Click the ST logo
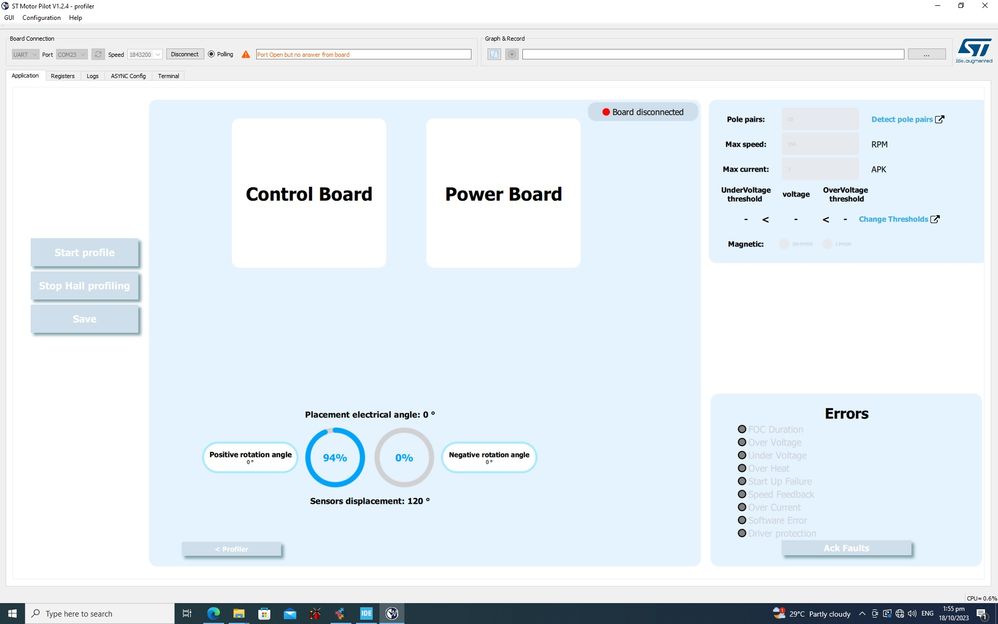 [x=974, y=50]
